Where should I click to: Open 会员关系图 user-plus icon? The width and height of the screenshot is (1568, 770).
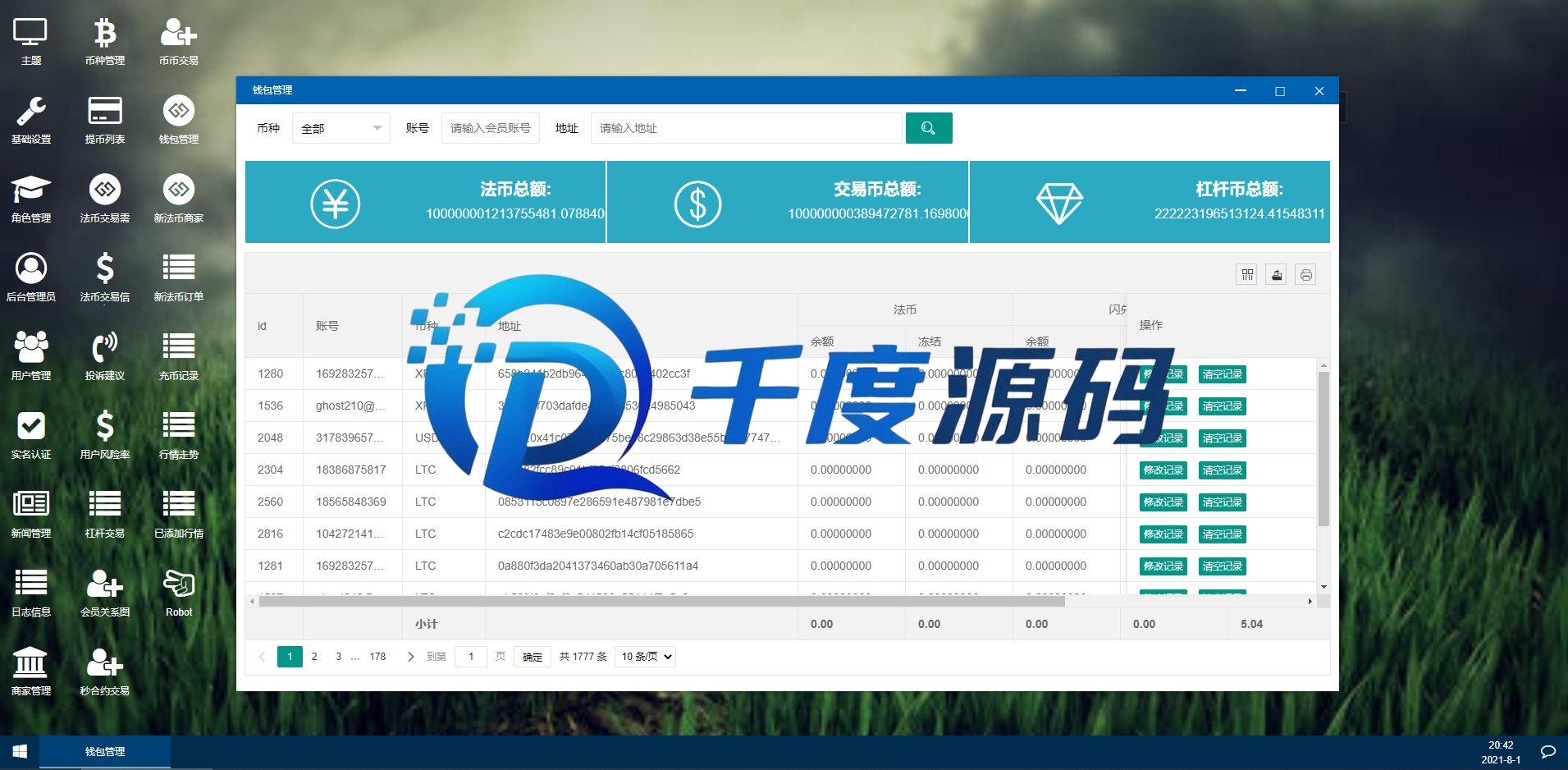click(x=105, y=593)
